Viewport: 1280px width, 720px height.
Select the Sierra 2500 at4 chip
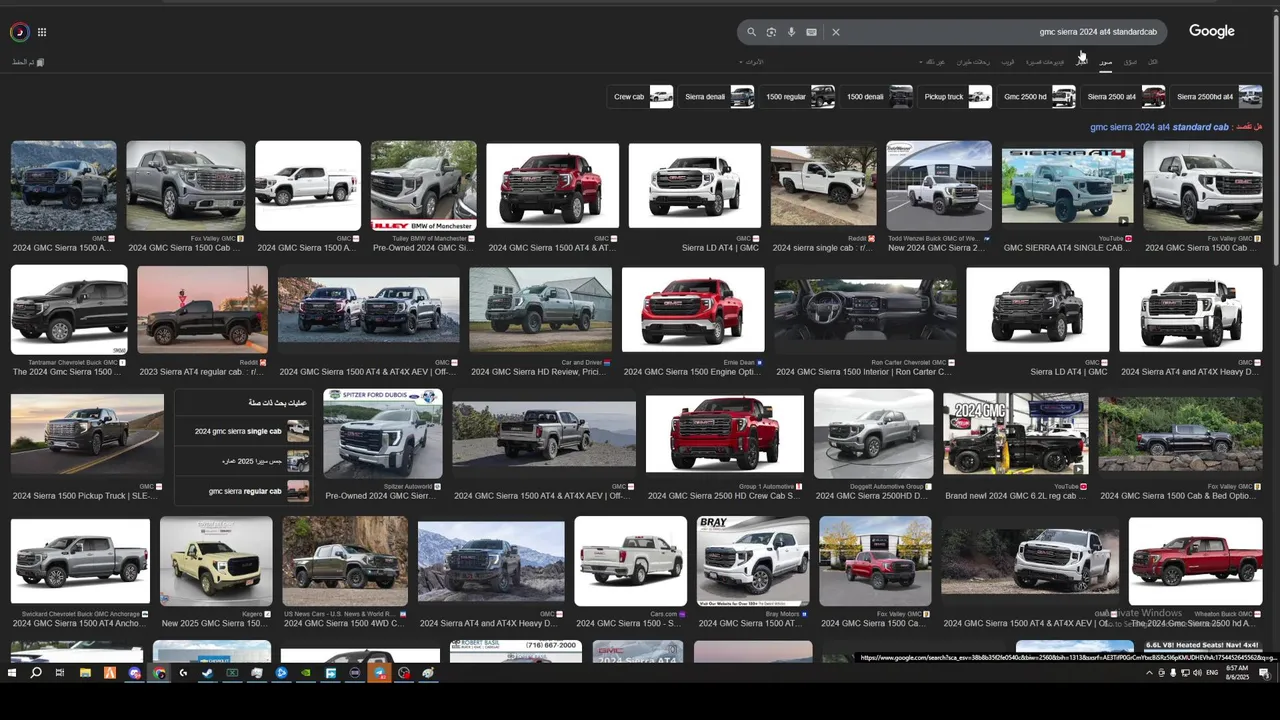click(x=1125, y=96)
